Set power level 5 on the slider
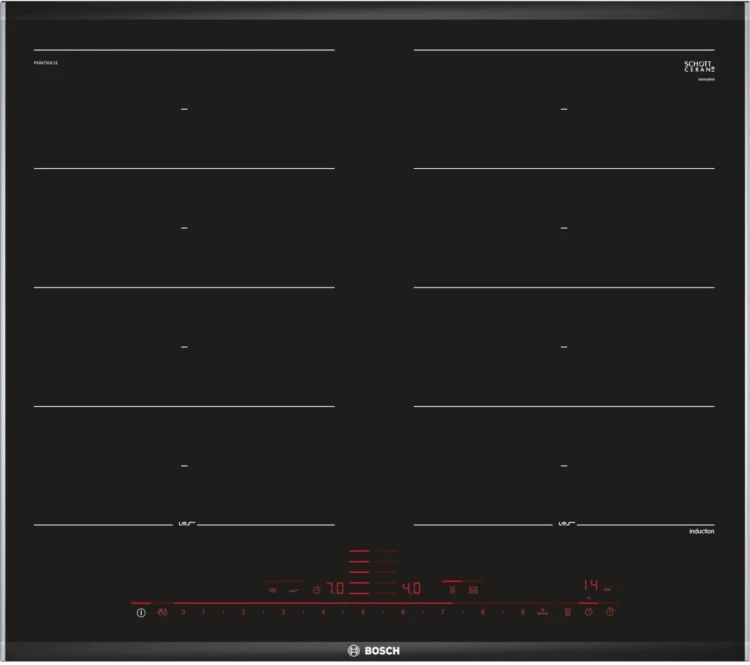This screenshot has height=665, width=750. [x=363, y=612]
